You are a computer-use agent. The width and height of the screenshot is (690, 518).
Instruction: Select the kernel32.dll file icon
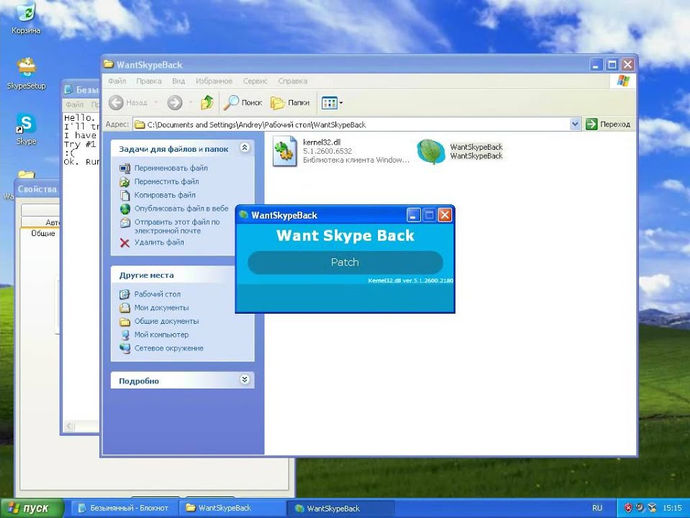[x=284, y=151]
